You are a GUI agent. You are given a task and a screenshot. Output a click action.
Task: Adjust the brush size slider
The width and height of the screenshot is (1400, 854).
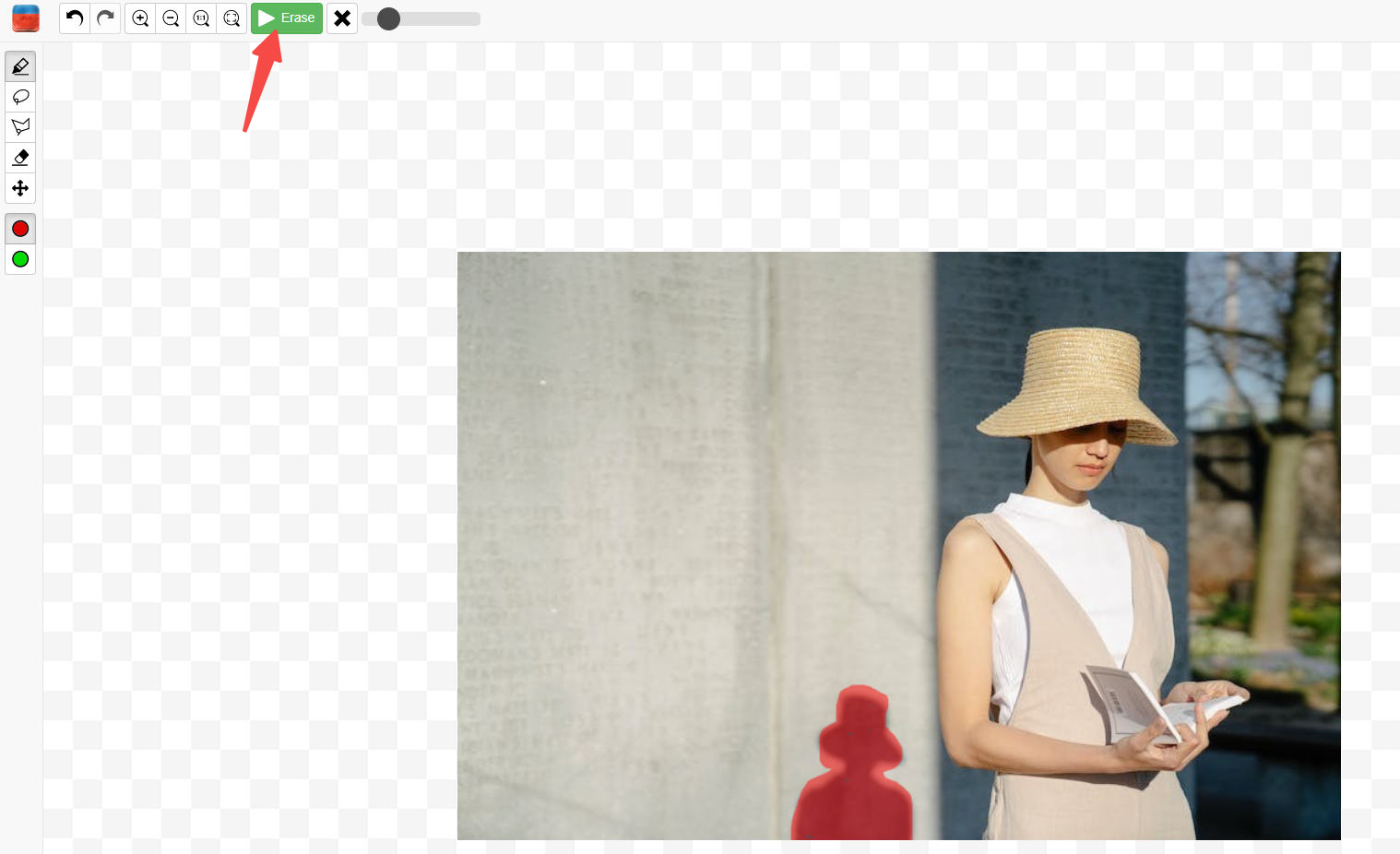tap(421, 18)
